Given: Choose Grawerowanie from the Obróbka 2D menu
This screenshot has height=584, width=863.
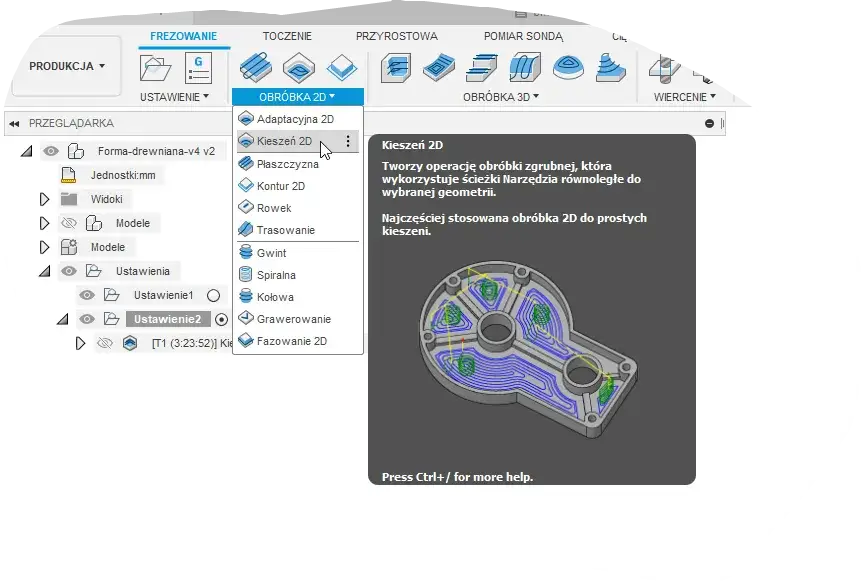Looking at the screenshot, I should tap(287, 319).
